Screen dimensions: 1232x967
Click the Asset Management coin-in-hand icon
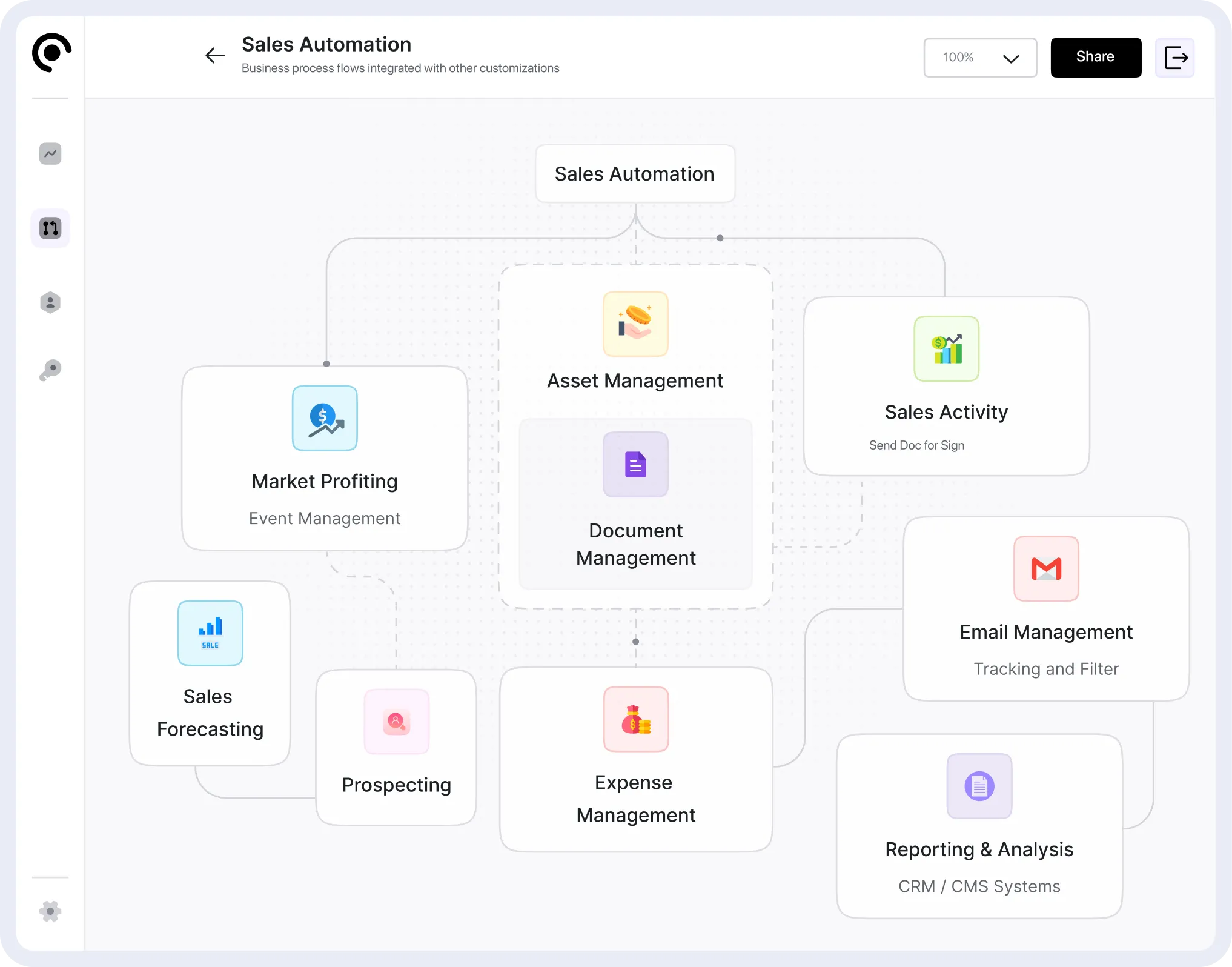635,324
